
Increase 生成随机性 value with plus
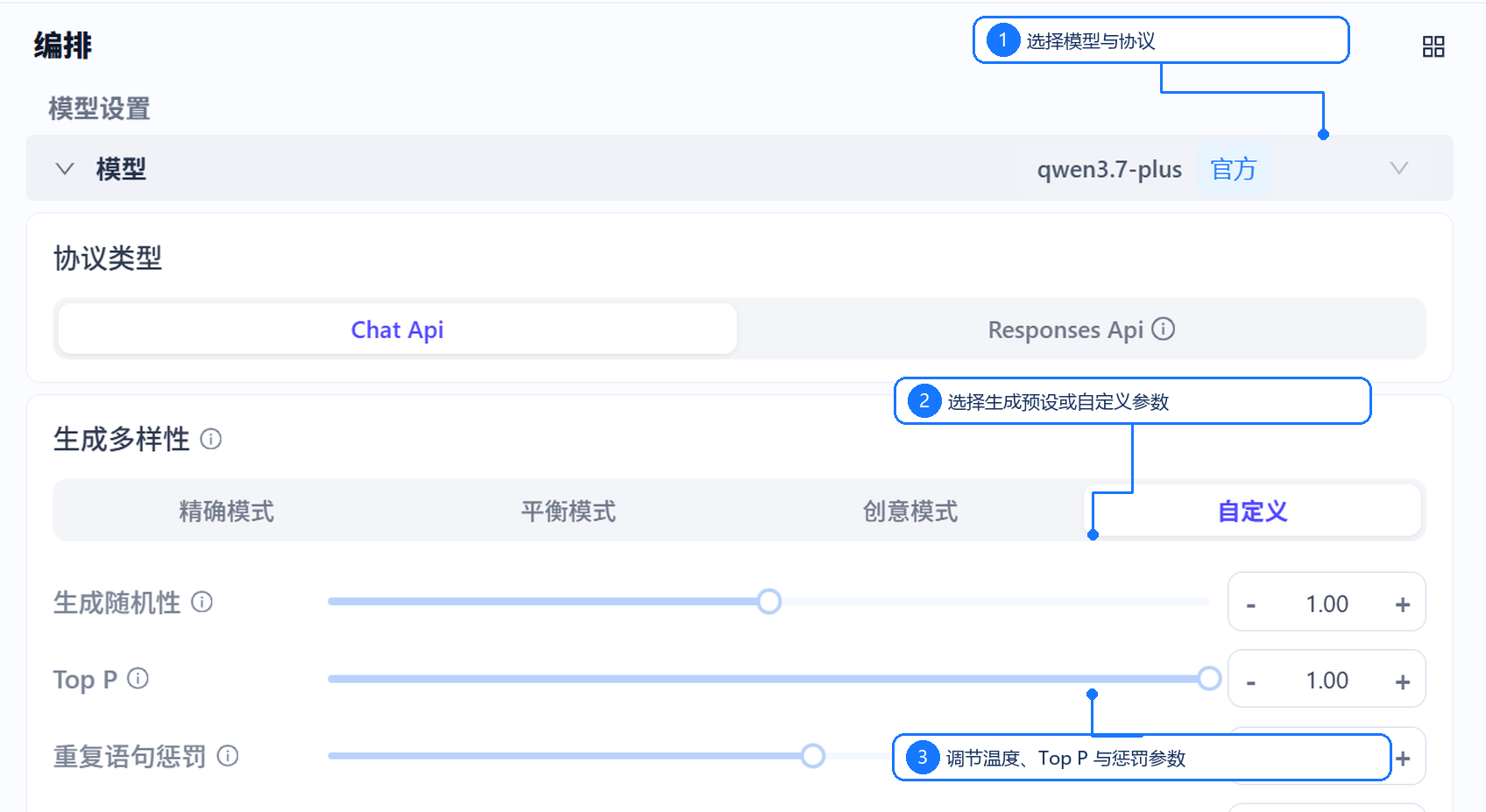point(1403,604)
